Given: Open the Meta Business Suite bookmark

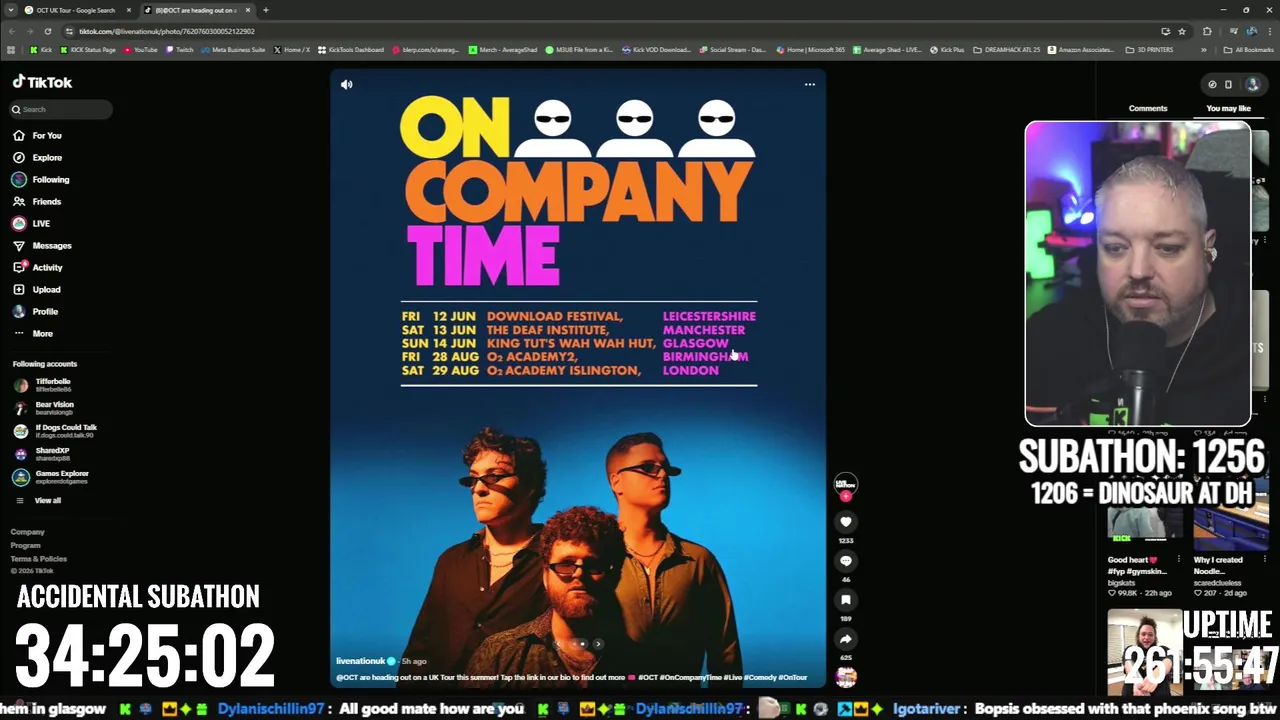Looking at the screenshot, I should (x=233, y=49).
